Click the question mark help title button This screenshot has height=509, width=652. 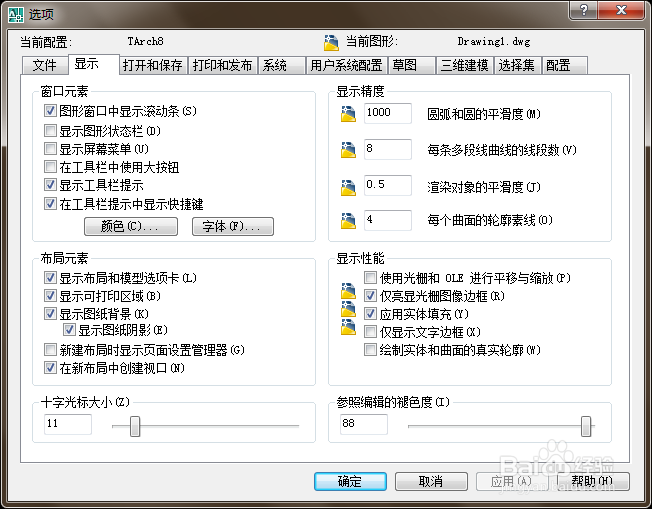coord(583,10)
